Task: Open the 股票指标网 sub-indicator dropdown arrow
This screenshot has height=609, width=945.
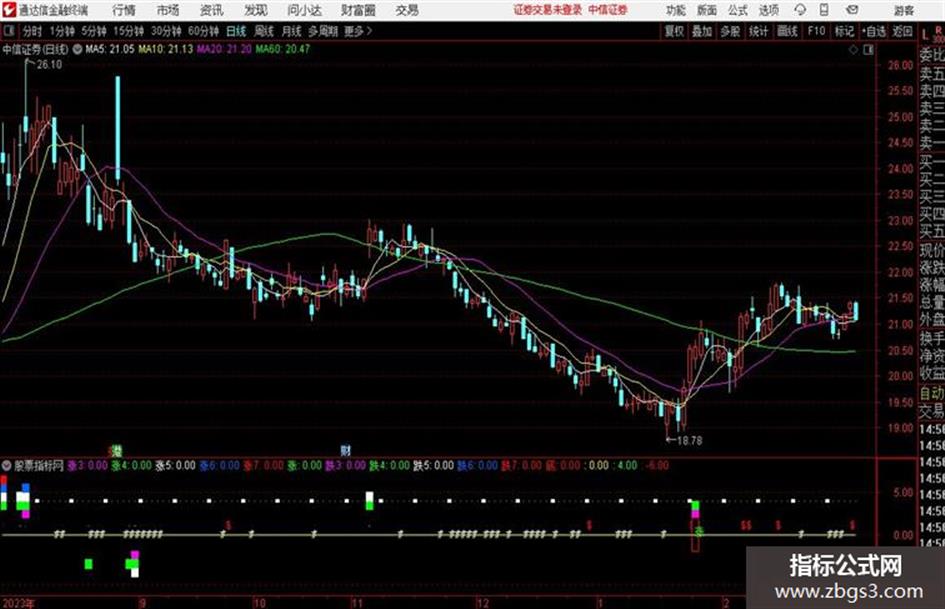Action: pos(7,465)
